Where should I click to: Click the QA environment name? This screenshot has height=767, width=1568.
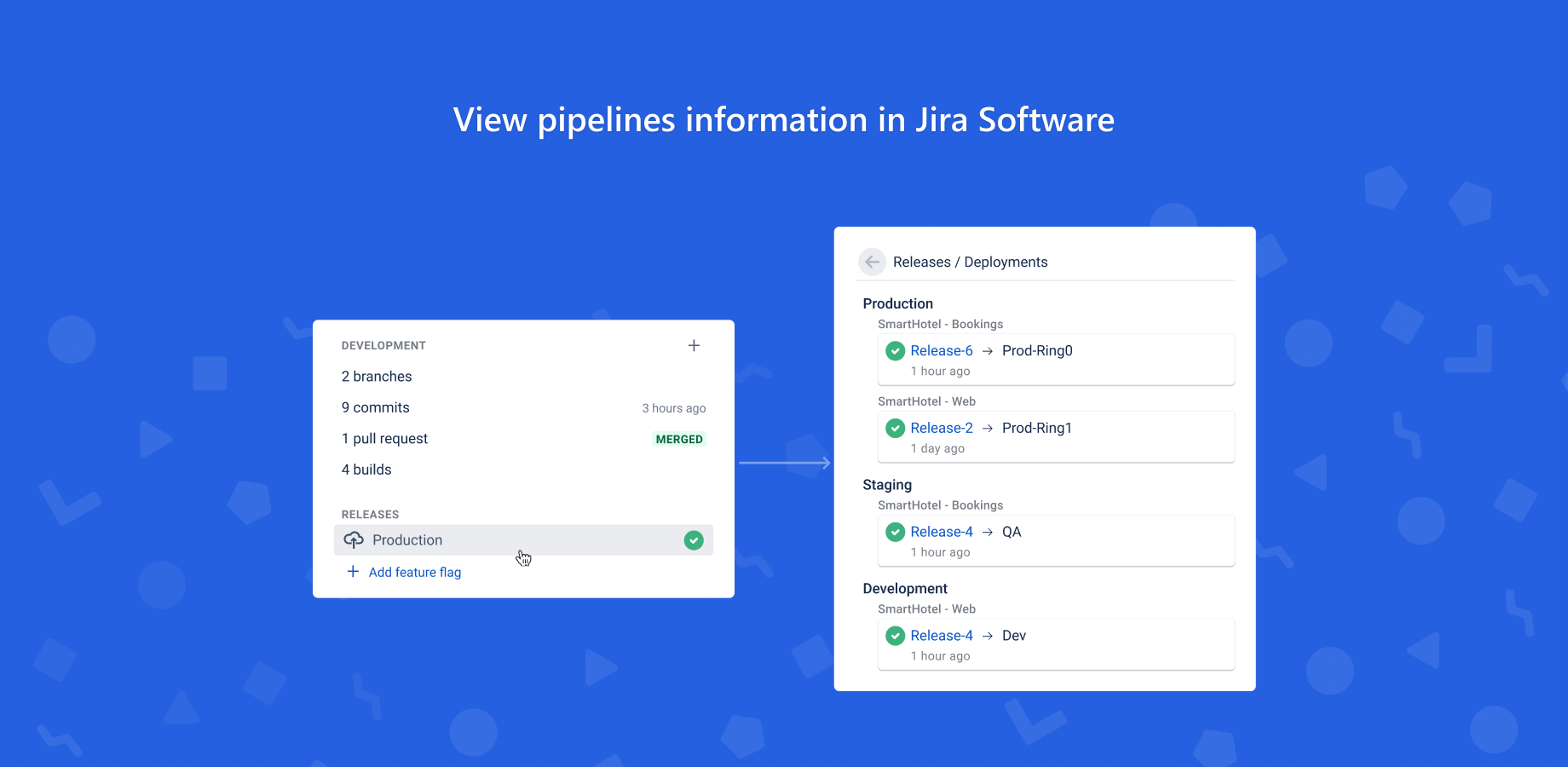[1012, 532]
